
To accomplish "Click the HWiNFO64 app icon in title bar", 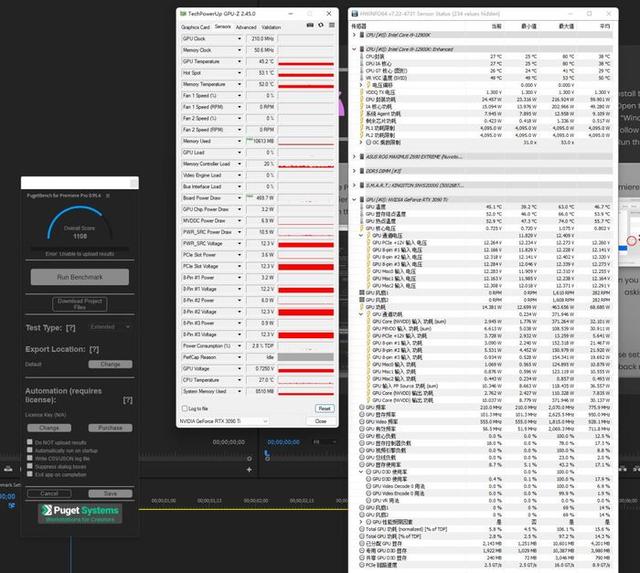I will point(355,14).
